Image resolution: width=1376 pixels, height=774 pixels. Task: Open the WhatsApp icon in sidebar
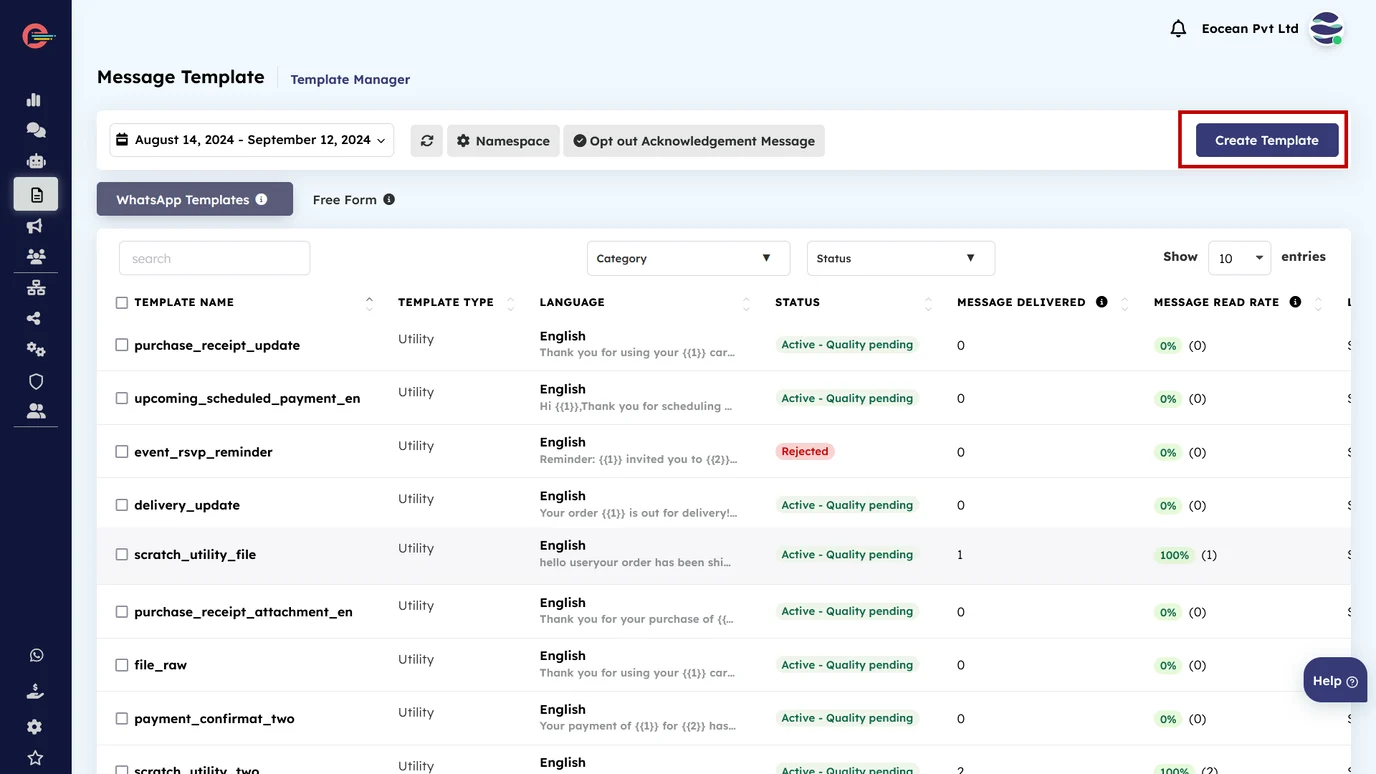[36, 655]
